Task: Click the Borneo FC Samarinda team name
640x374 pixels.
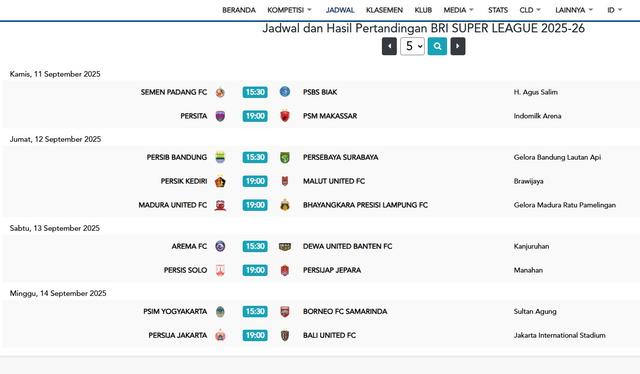Action: (345, 312)
